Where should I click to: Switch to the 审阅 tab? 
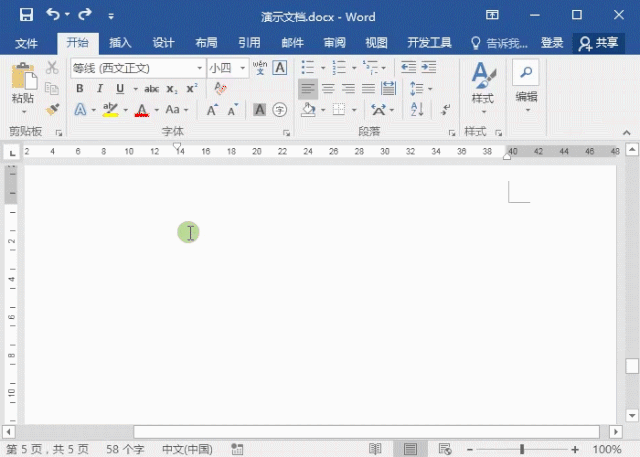click(335, 42)
